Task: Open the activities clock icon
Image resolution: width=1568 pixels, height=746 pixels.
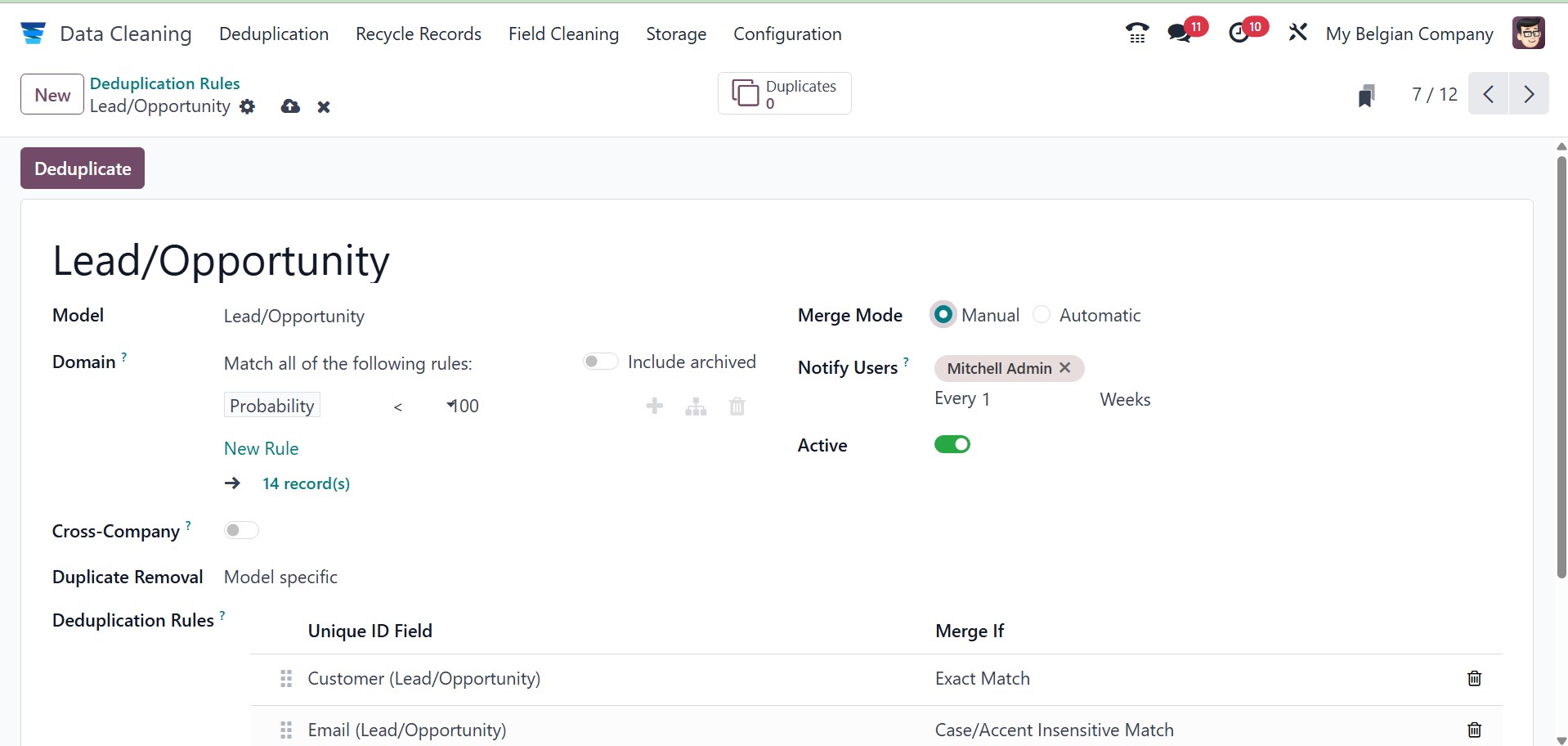Action: (x=1239, y=33)
